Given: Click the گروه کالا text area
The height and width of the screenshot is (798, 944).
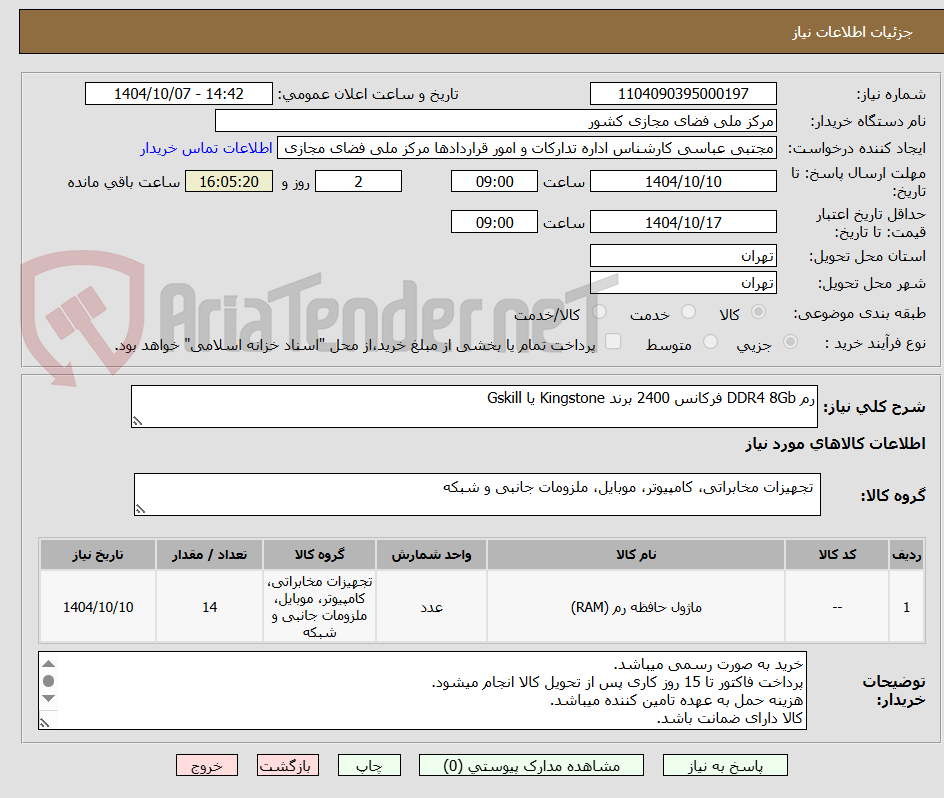Looking at the screenshot, I should coord(477,494).
